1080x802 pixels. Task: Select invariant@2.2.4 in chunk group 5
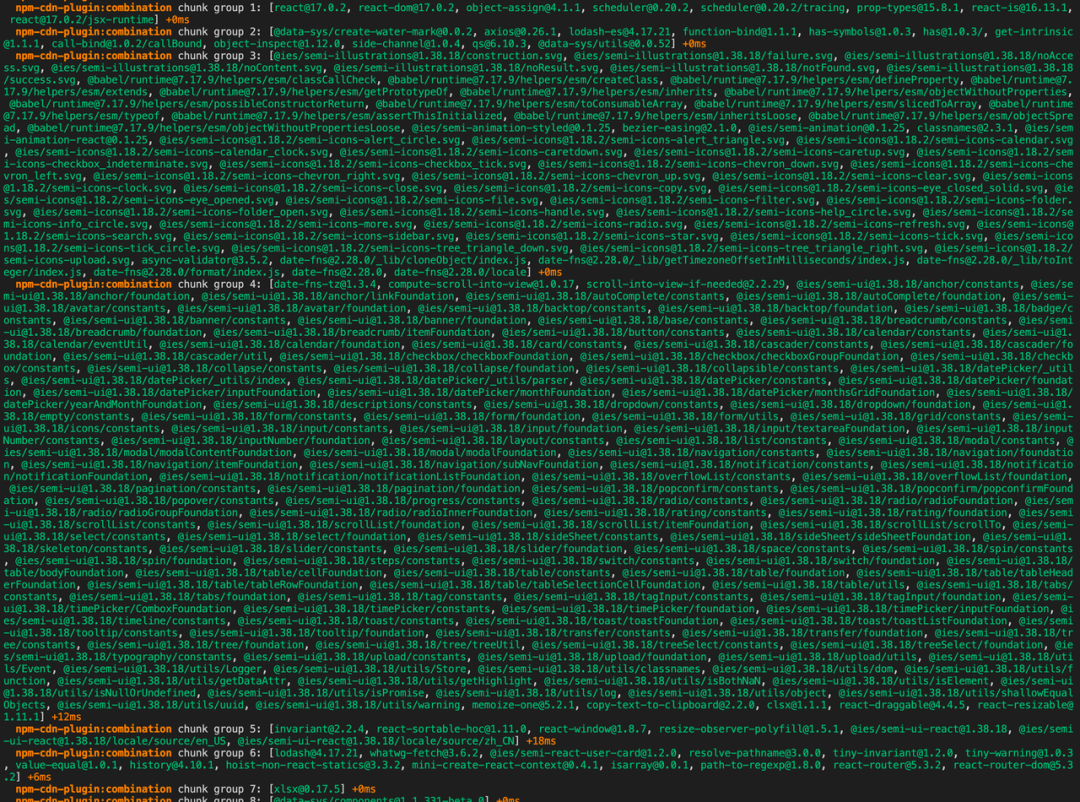(319, 729)
